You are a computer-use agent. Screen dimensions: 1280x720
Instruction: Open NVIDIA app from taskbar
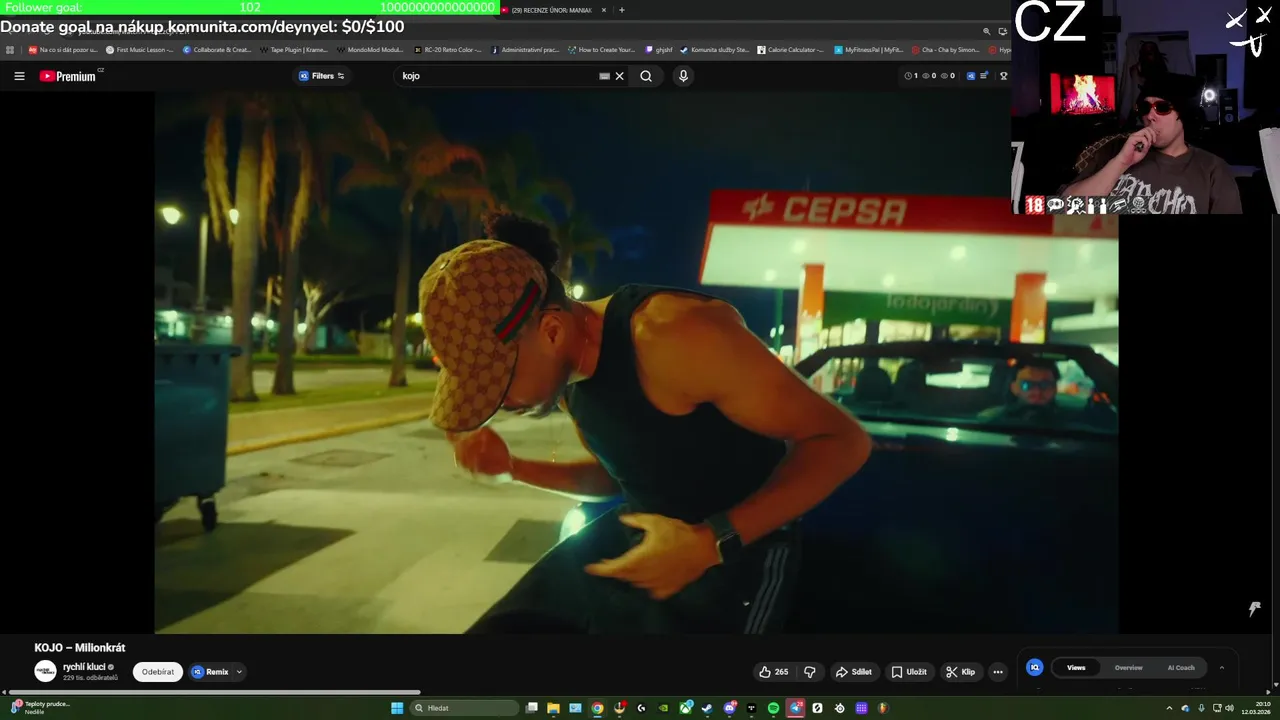pos(663,708)
